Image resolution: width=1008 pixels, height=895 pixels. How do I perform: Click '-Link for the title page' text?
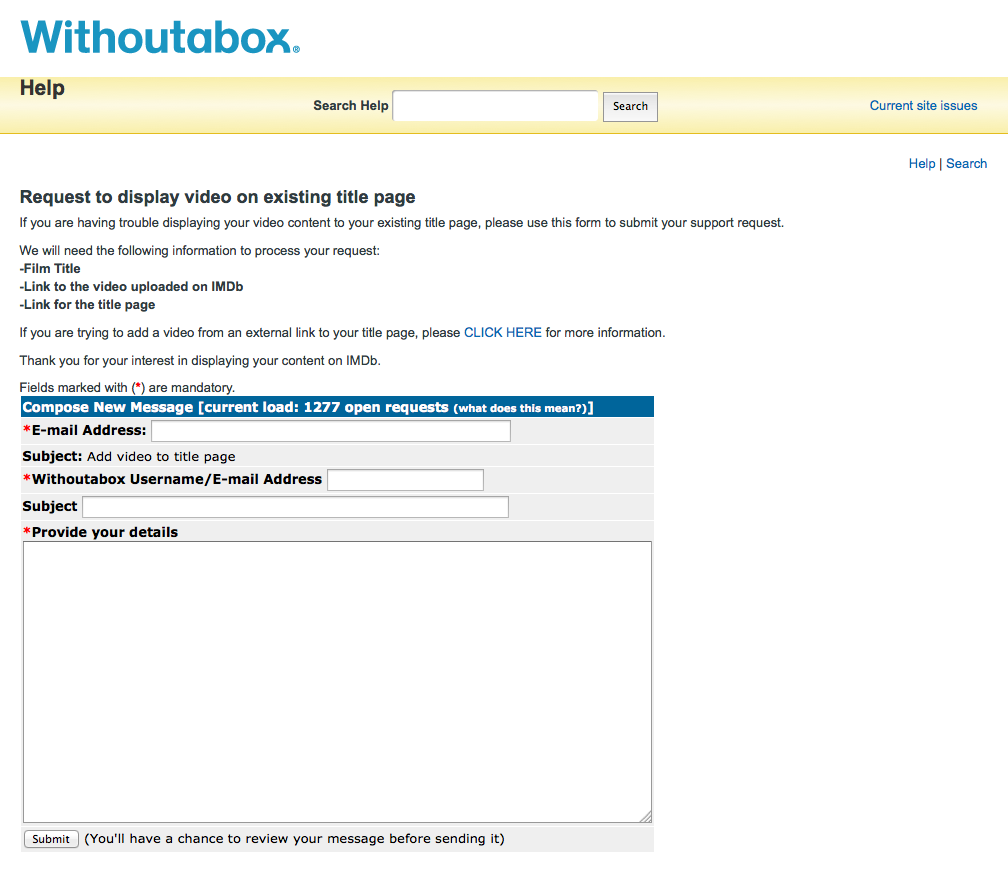tap(87, 305)
